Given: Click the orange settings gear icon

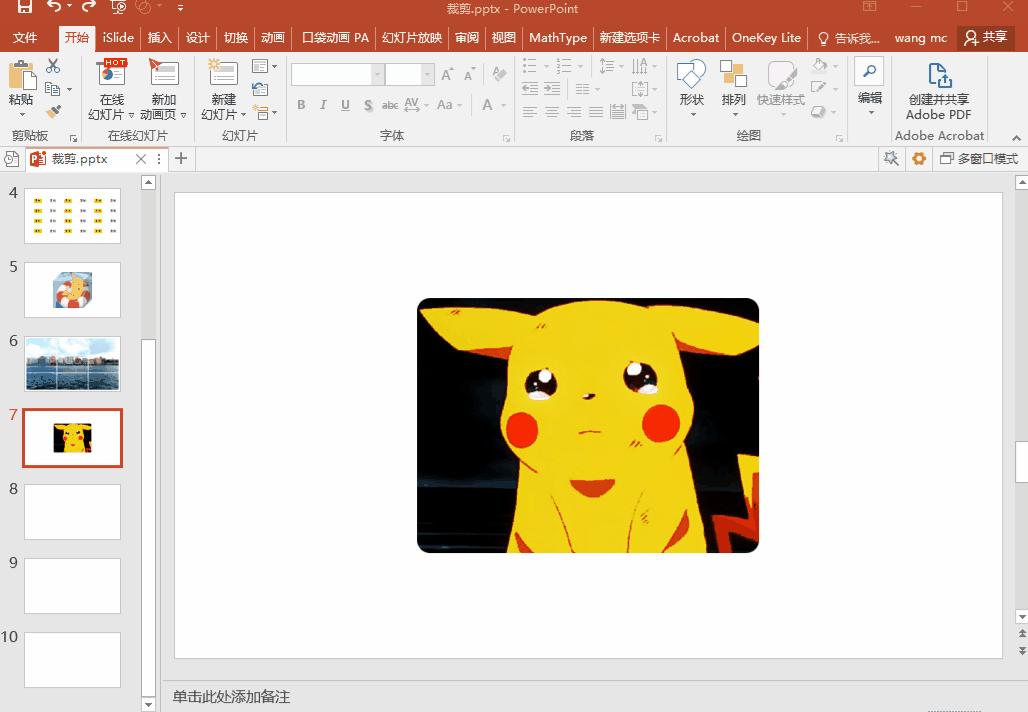Looking at the screenshot, I should [918, 159].
